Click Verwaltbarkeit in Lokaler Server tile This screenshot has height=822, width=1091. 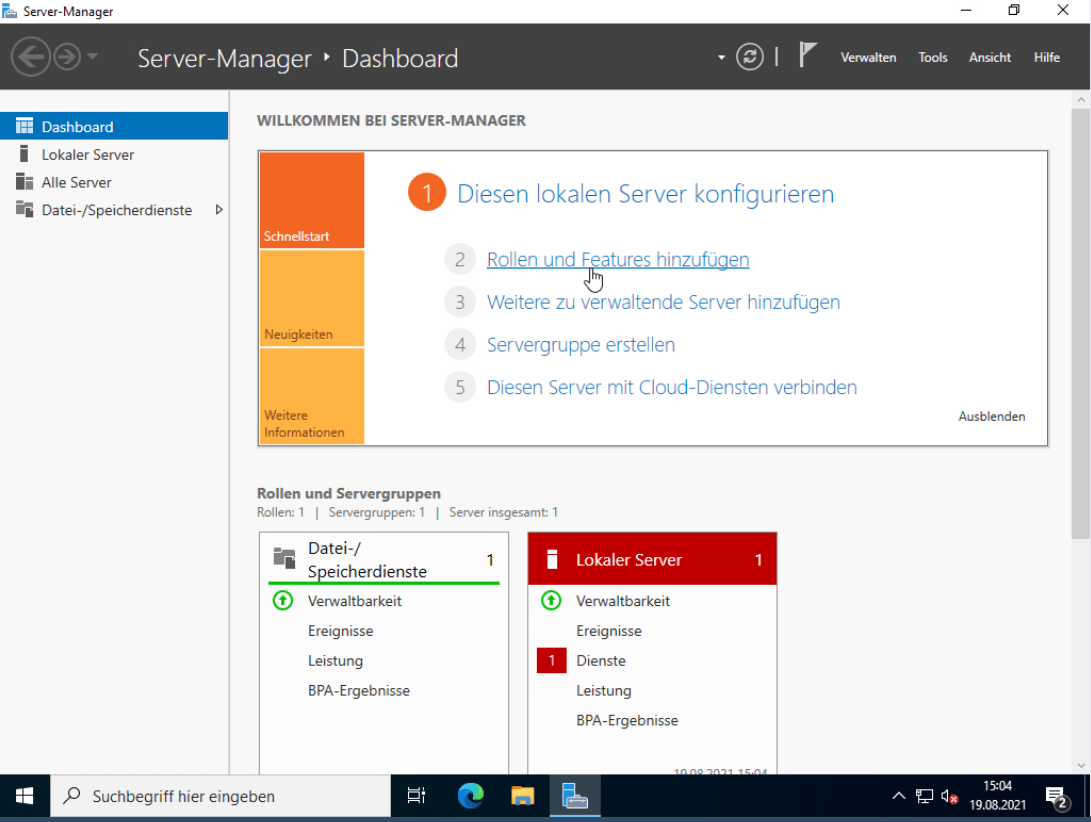click(x=623, y=601)
